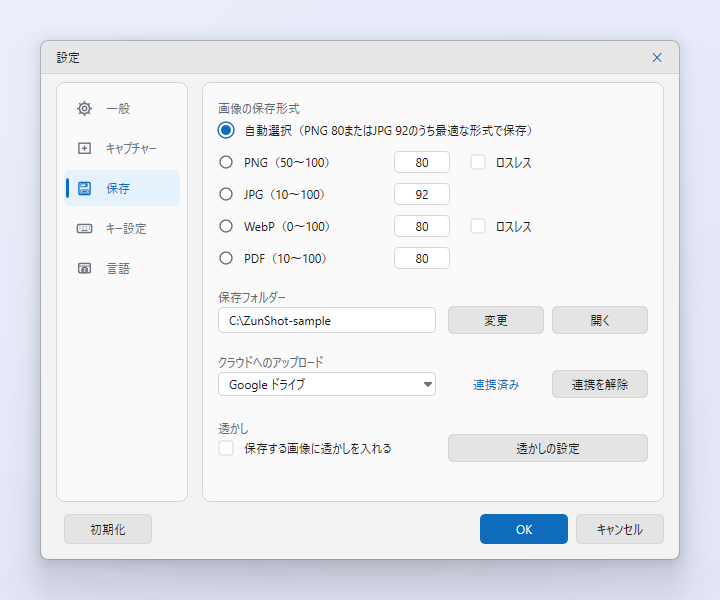Click the save folder path field
Screen dimensions: 720x600
[x=327, y=320]
